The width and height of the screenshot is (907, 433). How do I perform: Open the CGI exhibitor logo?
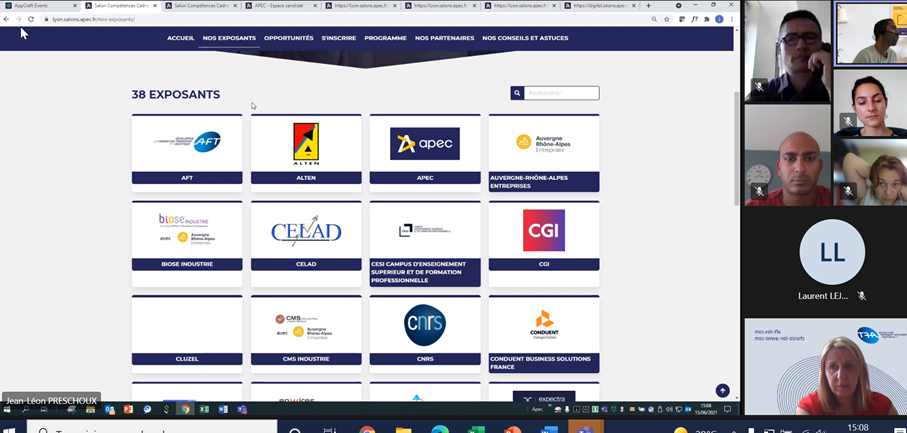click(x=544, y=230)
